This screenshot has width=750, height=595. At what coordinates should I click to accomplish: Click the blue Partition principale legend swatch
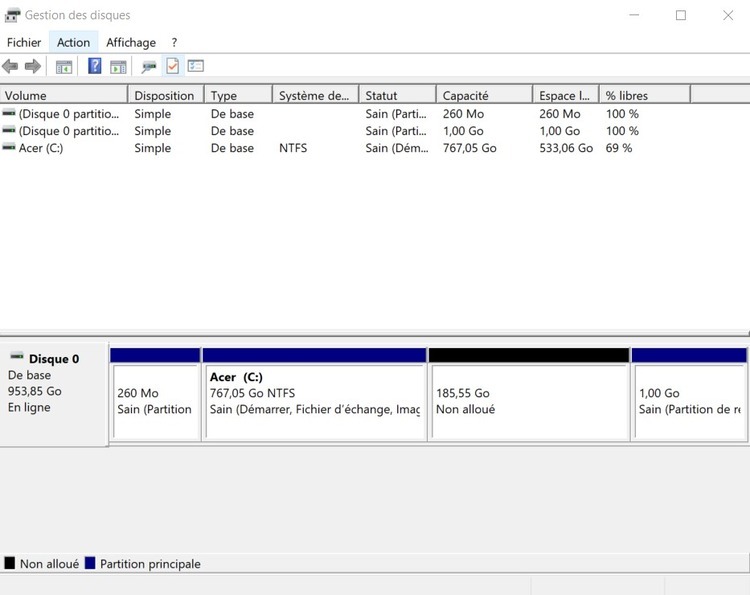coord(90,564)
